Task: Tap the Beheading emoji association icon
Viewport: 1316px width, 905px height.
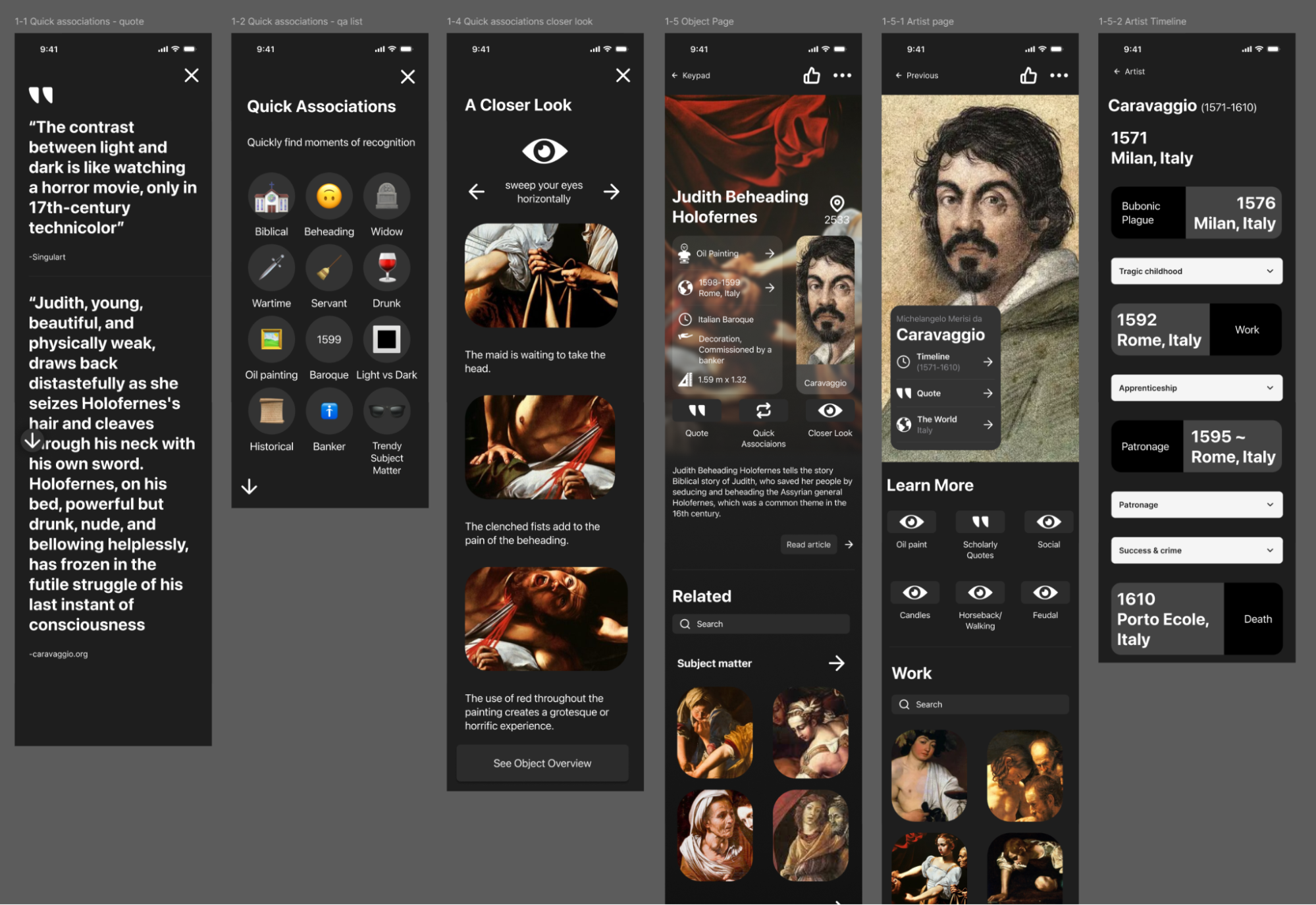Action: 329,196
